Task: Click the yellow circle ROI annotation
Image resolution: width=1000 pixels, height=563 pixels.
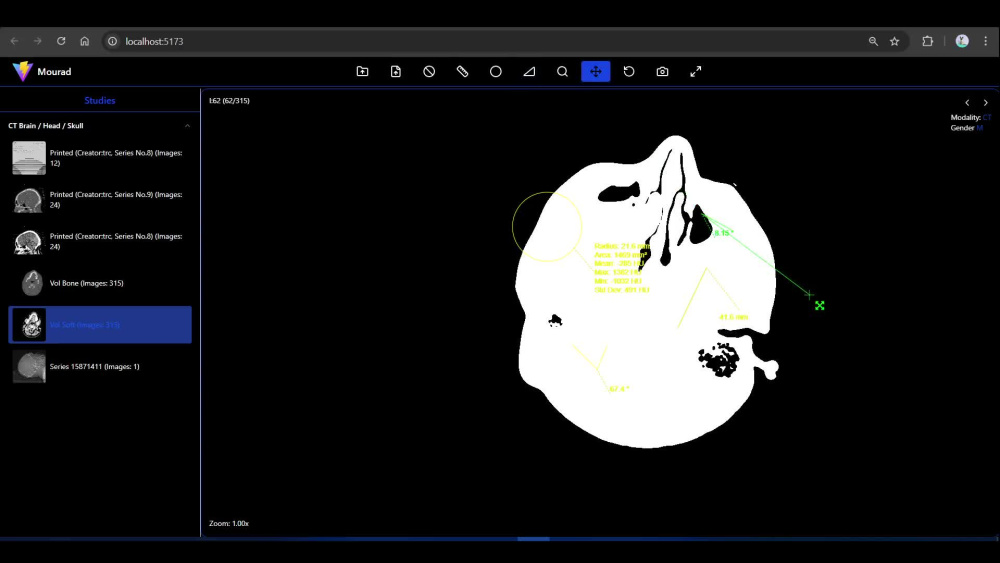Action: coord(547,227)
